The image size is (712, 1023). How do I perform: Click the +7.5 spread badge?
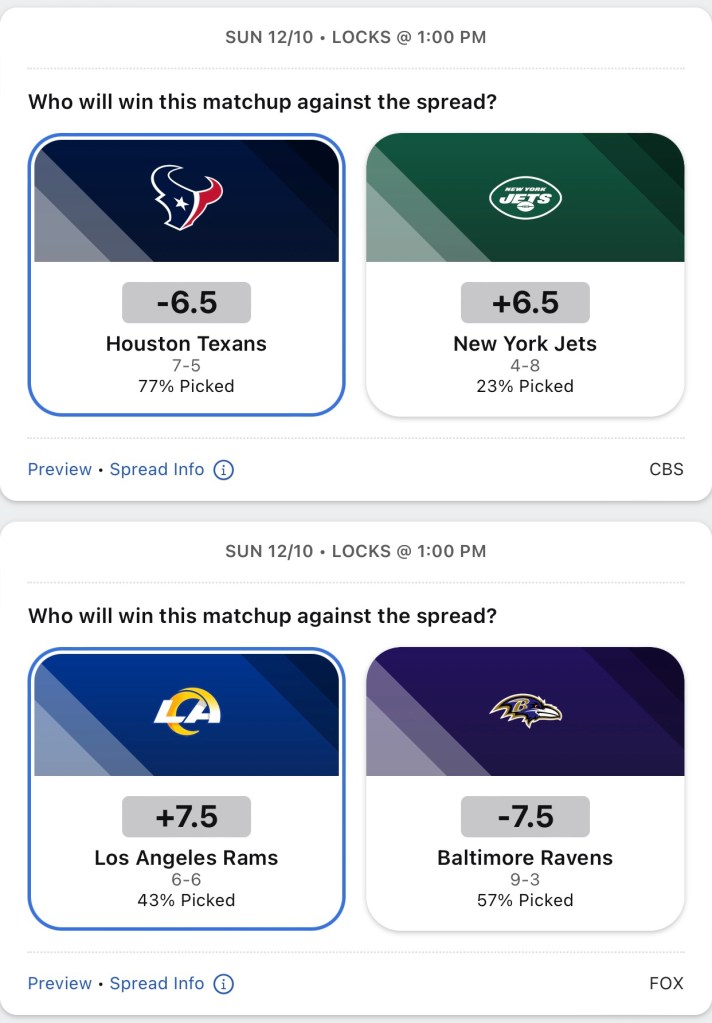187,816
